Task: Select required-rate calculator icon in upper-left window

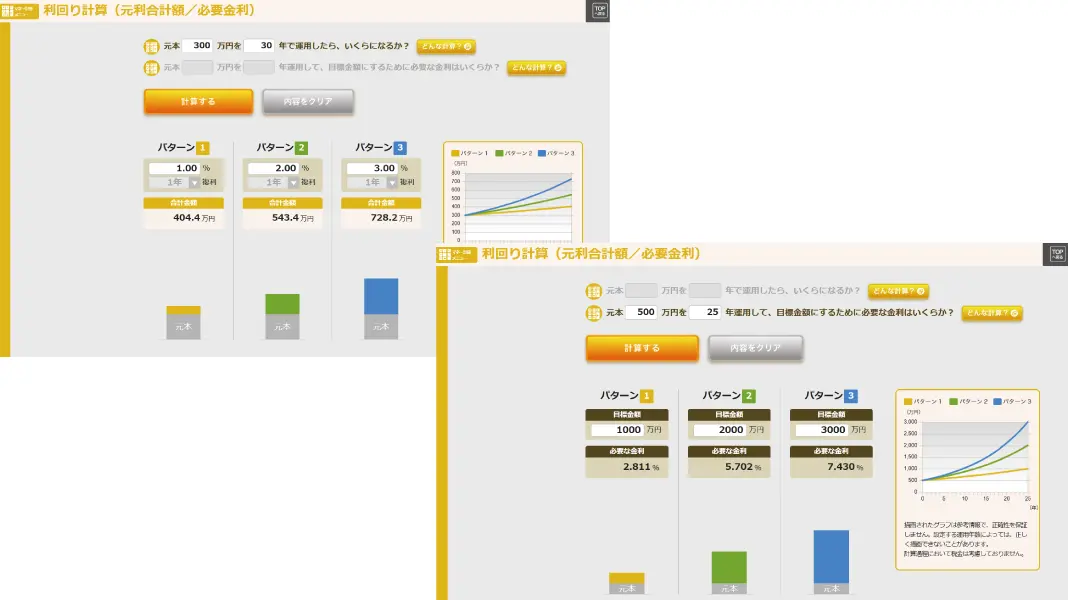Action: [151, 67]
